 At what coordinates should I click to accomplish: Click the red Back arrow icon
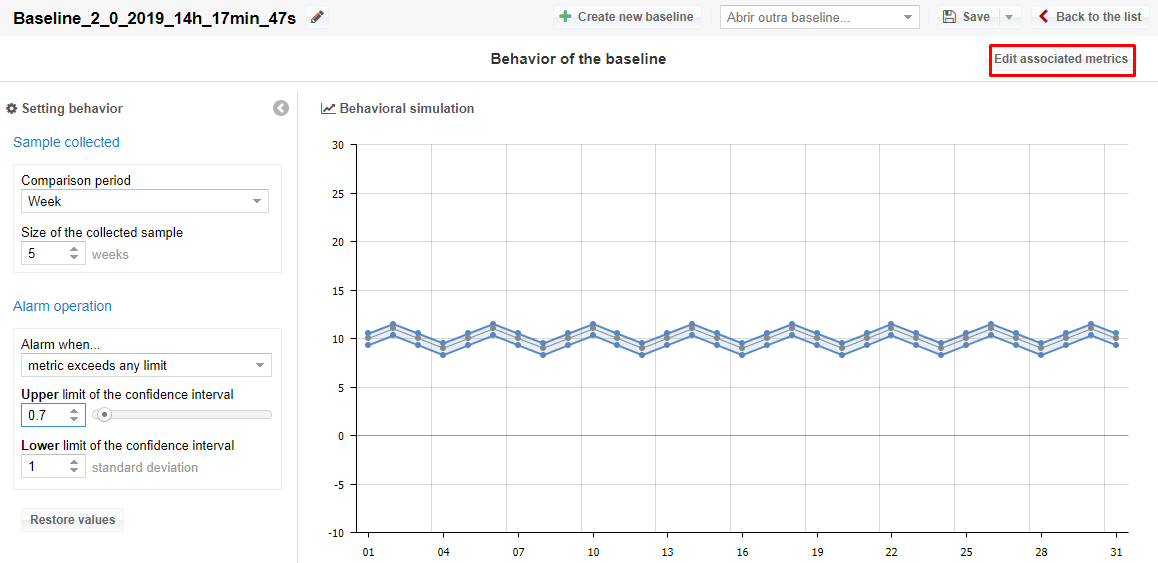pyautogui.click(x=1044, y=17)
